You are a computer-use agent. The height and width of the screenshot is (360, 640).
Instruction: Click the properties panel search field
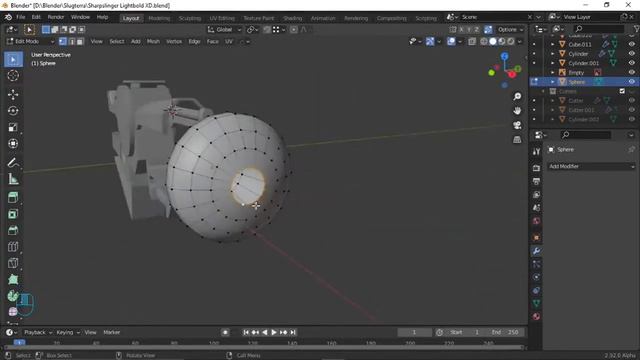point(586,135)
